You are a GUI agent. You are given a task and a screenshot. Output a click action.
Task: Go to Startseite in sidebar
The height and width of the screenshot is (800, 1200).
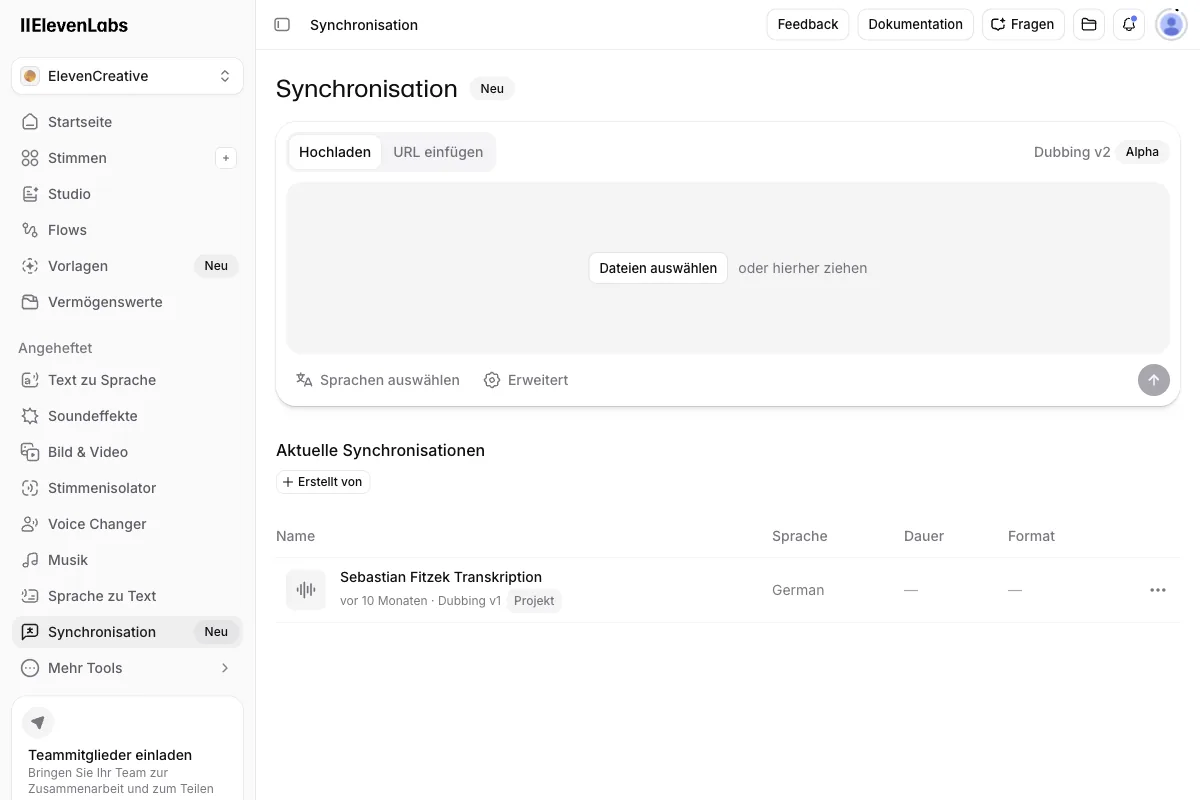[127, 122]
